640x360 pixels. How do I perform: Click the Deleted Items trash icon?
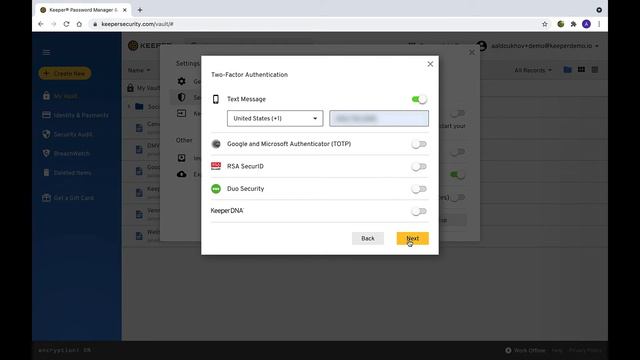[46, 172]
